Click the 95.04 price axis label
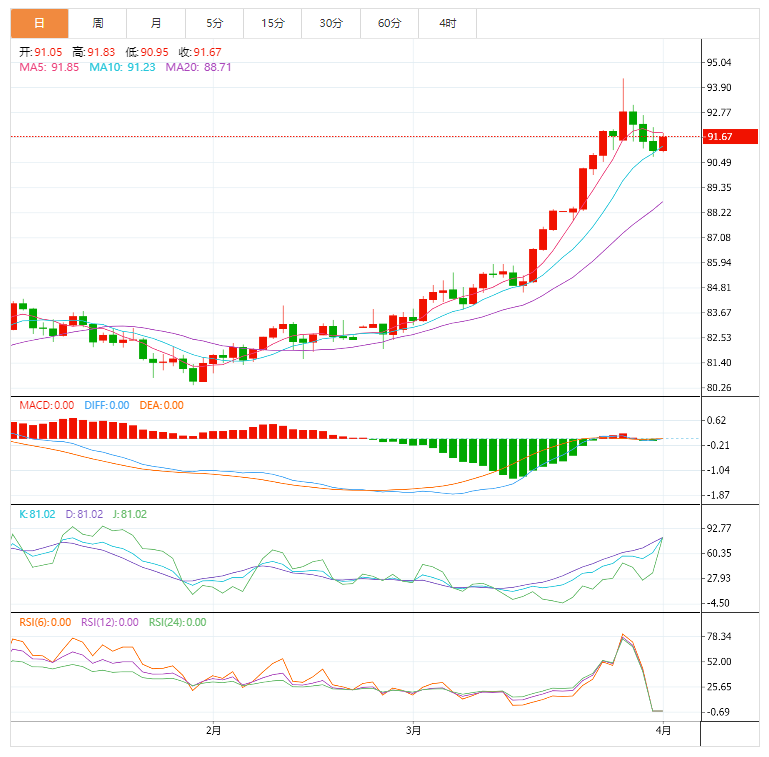 click(x=718, y=62)
